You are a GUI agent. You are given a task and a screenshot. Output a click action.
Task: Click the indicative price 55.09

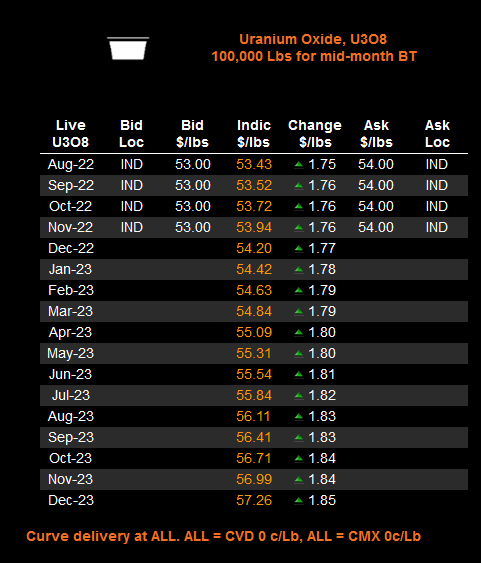pos(254,332)
